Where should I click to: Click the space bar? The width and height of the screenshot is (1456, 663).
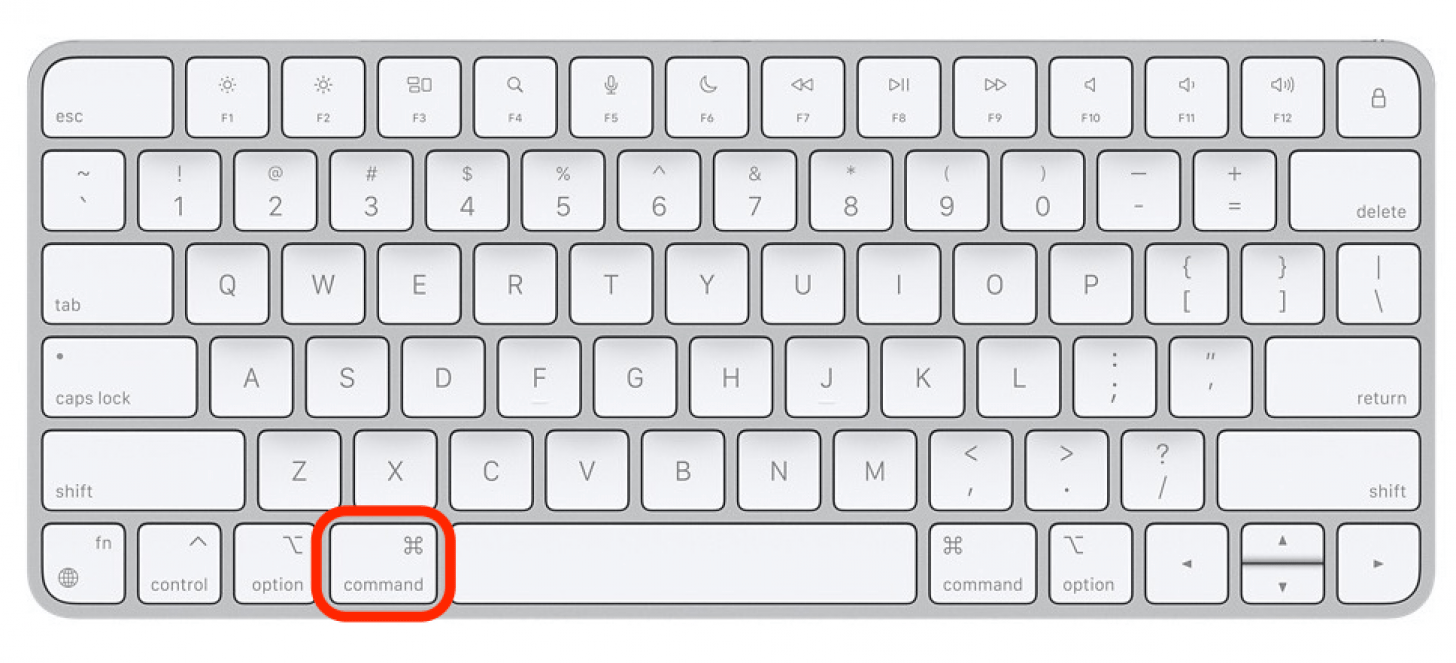[x=685, y=563]
